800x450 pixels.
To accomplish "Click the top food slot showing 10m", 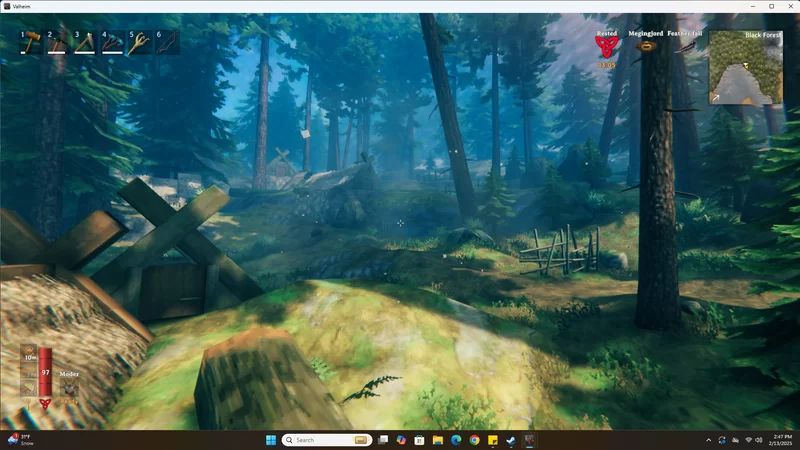I will coord(29,353).
